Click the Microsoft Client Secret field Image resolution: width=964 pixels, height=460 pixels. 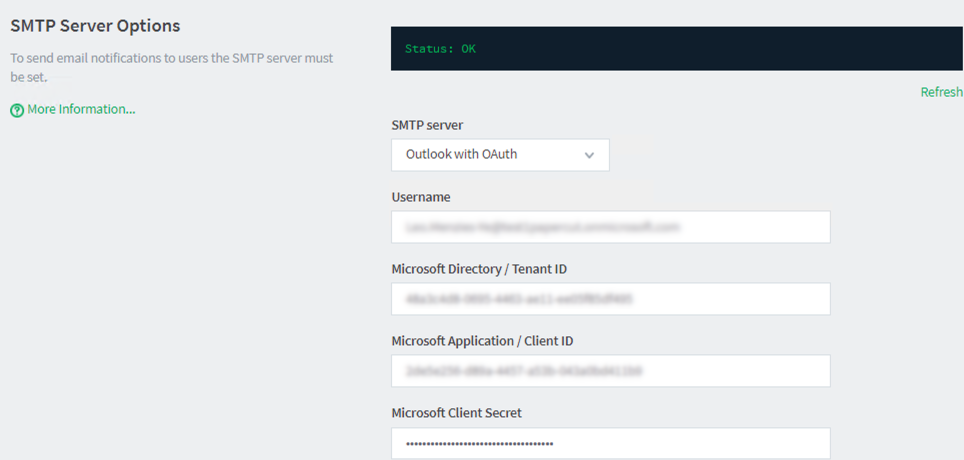tap(610, 443)
